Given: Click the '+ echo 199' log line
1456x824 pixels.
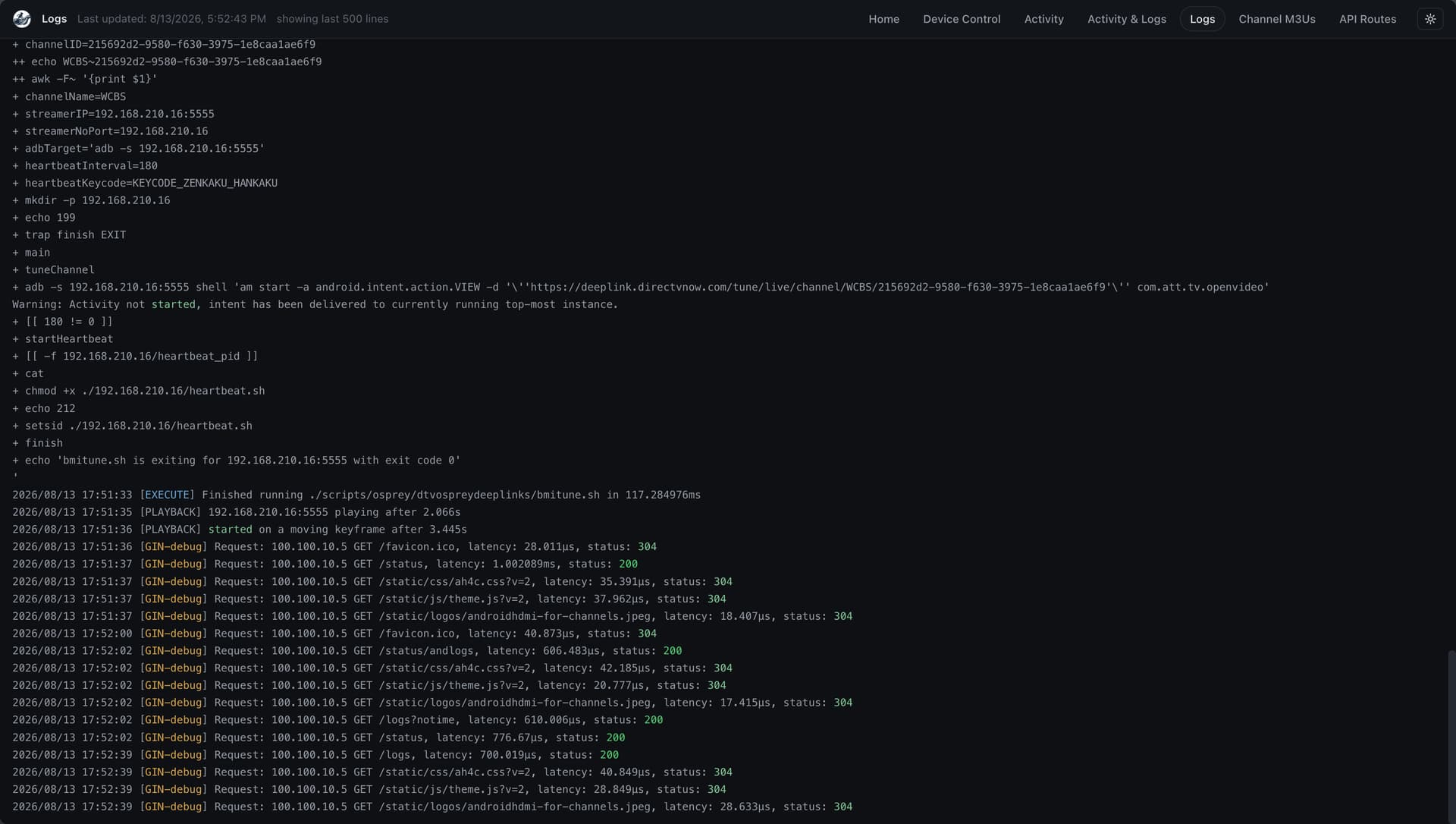Looking at the screenshot, I should pyautogui.click(x=44, y=218).
